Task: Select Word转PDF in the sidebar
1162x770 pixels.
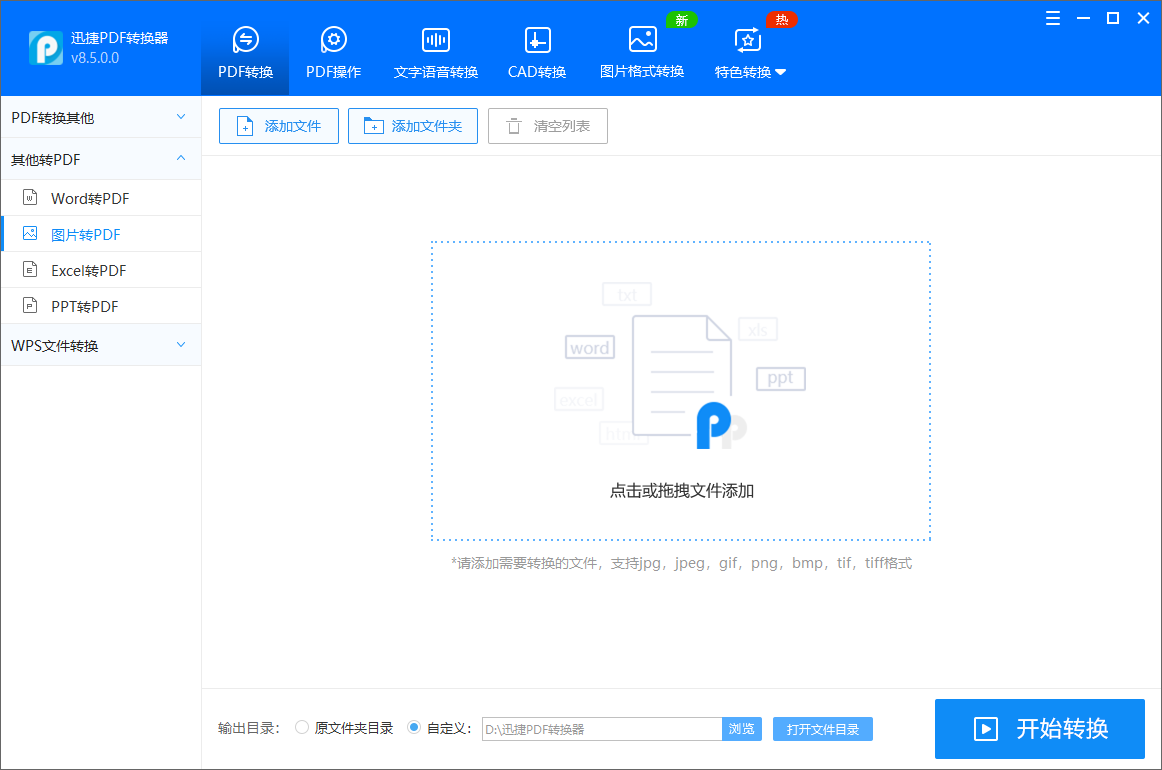Action: (x=101, y=198)
